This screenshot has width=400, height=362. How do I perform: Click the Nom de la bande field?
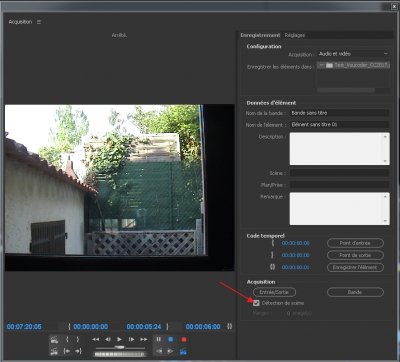339,113
